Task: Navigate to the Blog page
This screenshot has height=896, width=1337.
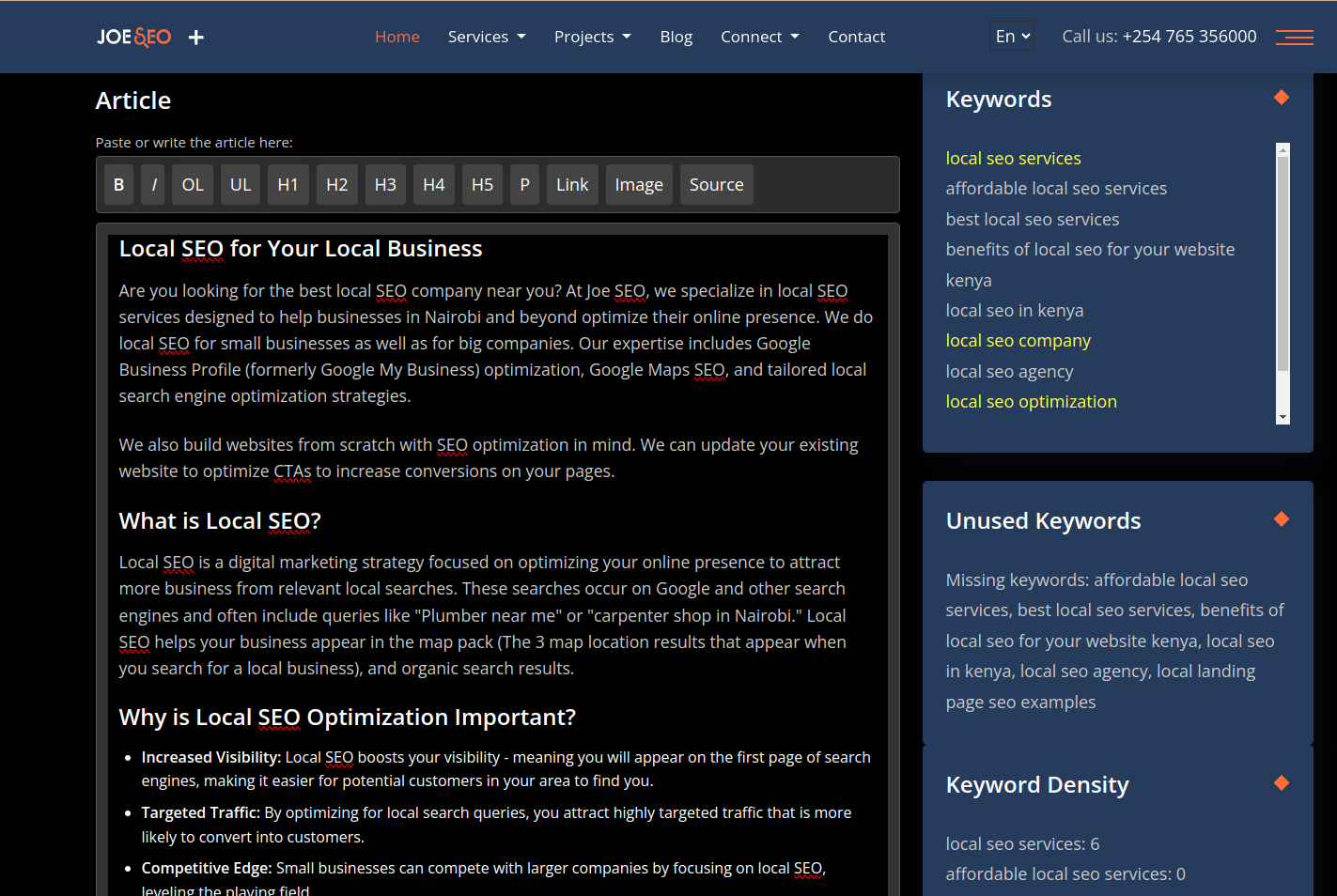Action: point(676,36)
